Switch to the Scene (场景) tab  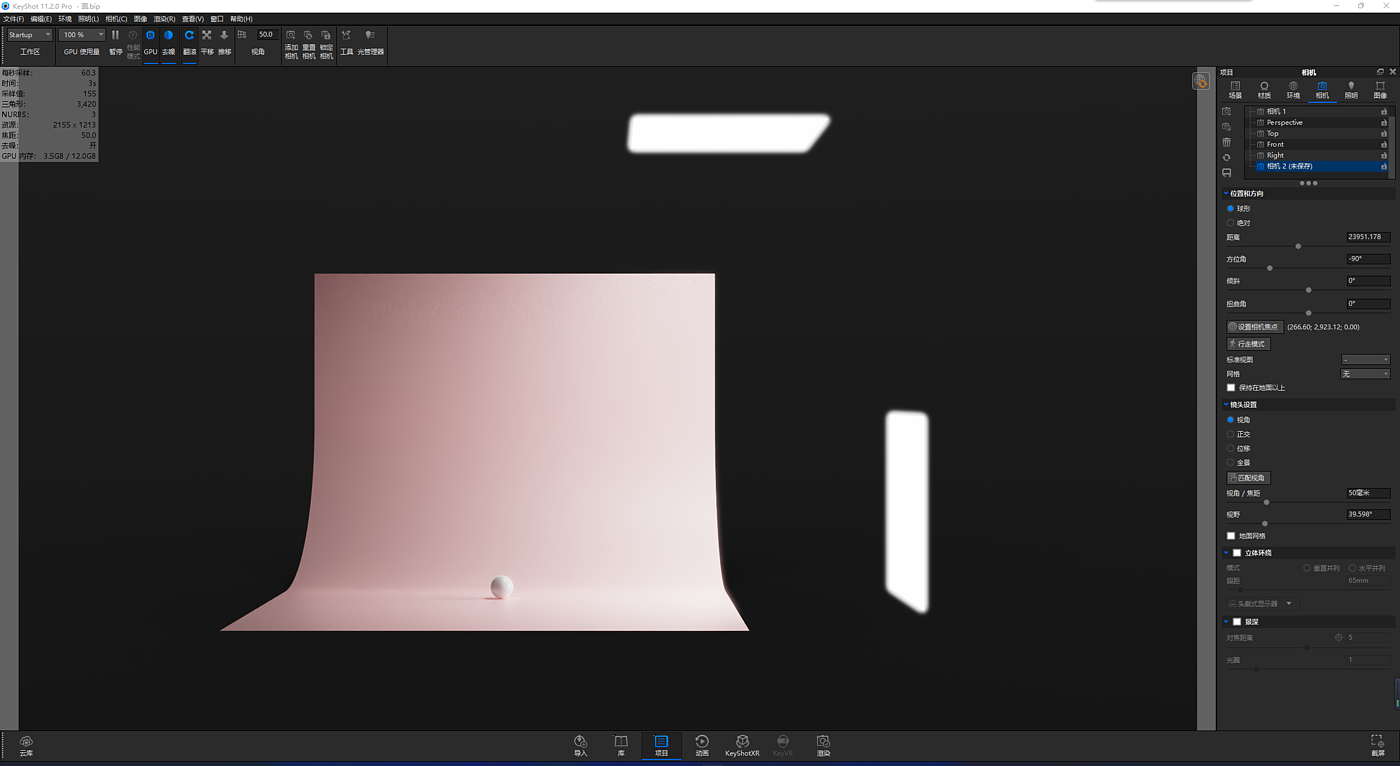click(1235, 90)
